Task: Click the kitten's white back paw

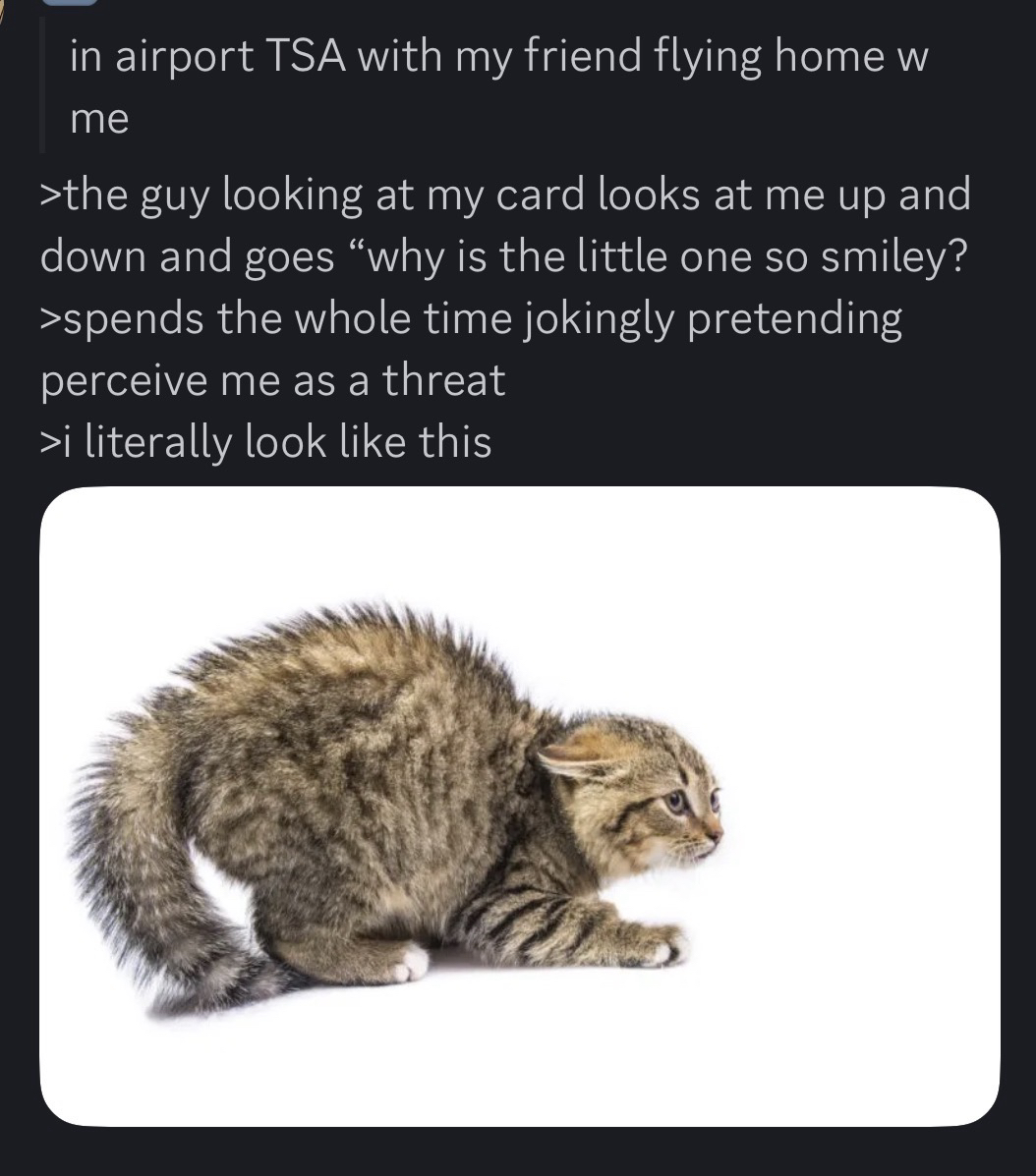Action: click(x=410, y=962)
